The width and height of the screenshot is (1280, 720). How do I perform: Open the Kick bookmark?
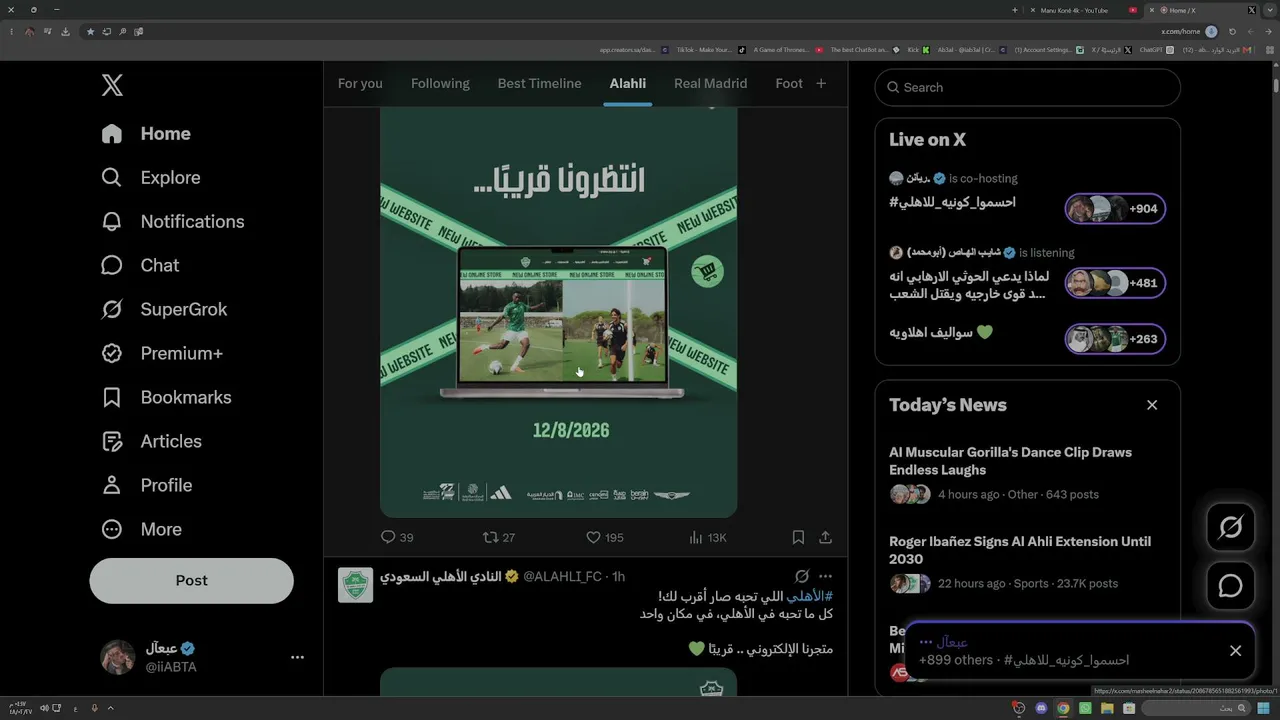918,49
